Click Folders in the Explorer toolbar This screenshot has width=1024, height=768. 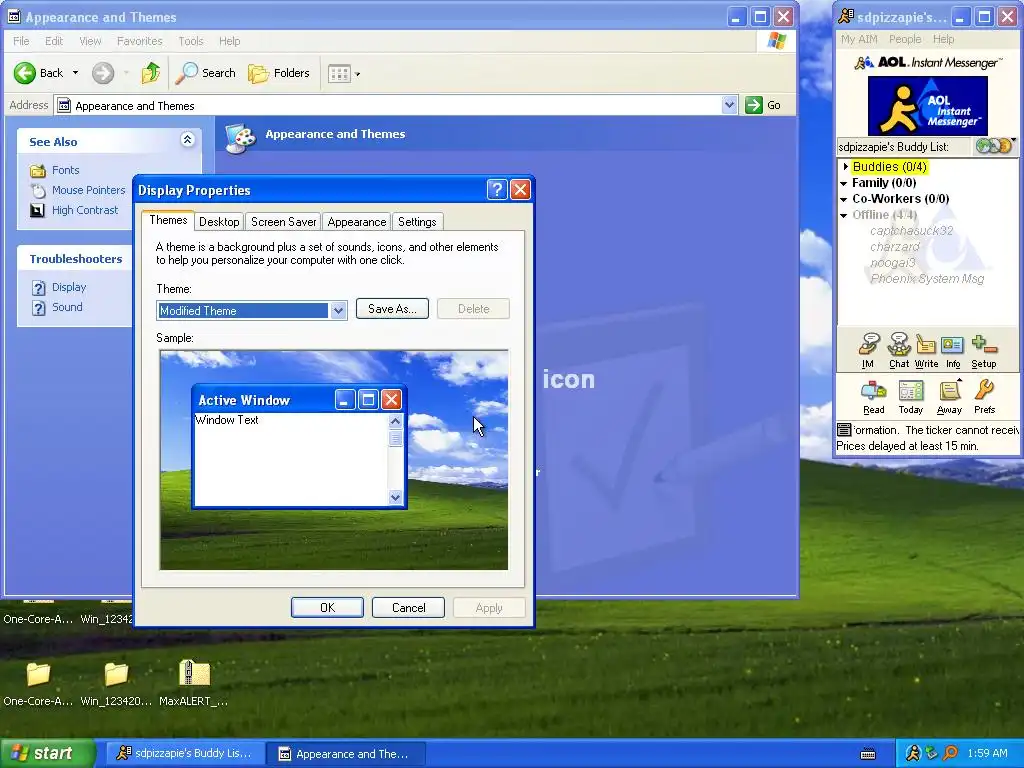point(279,72)
